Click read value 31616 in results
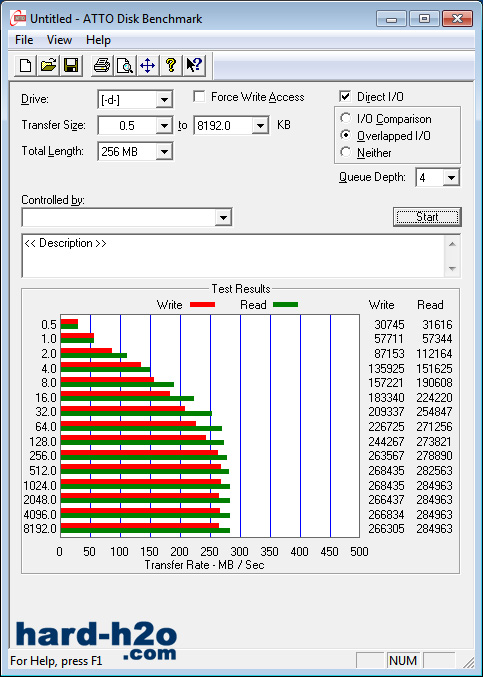Image resolution: width=483 pixels, height=677 pixels. tap(437, 325)
